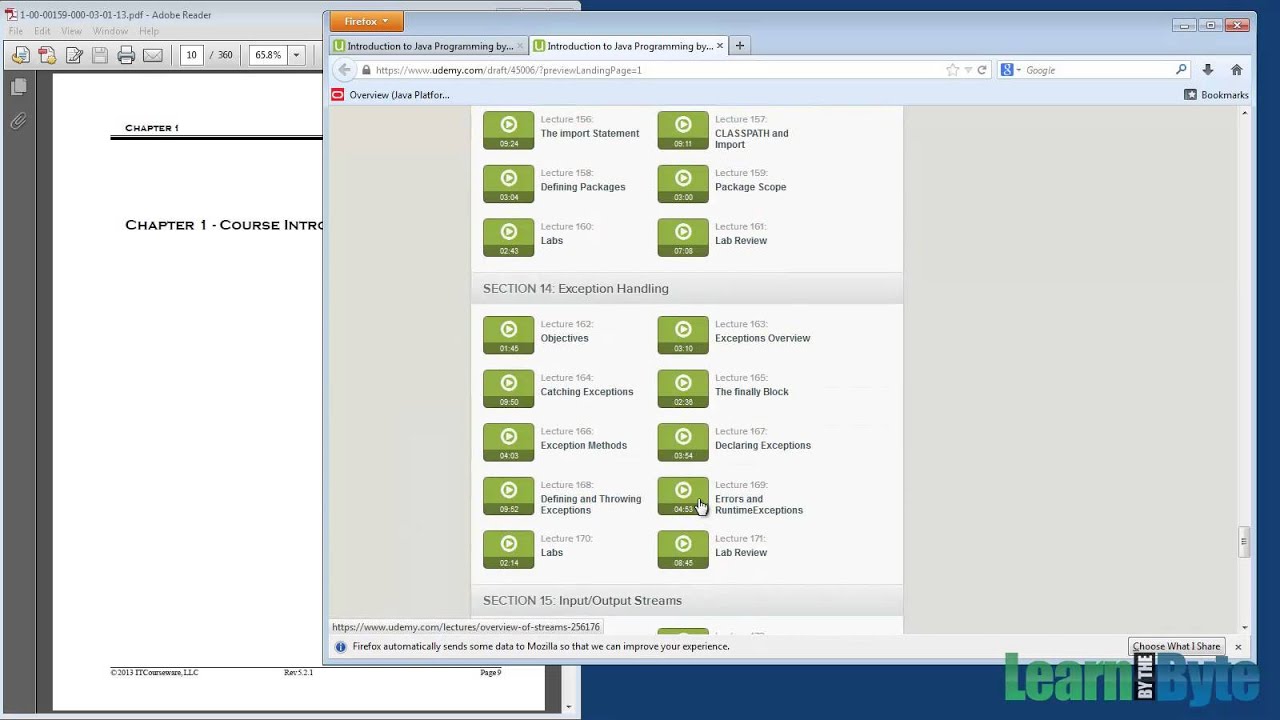Viewport: 1280px width, 720px height.
Task: Click the Adobe Reader save disk icon
Action: [100, 55]
